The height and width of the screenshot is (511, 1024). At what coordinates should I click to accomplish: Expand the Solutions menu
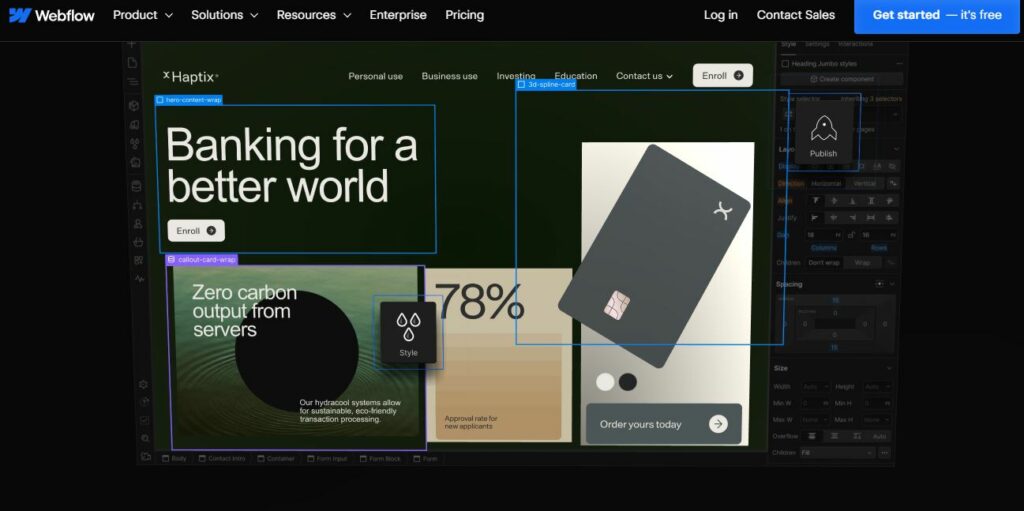225,15
